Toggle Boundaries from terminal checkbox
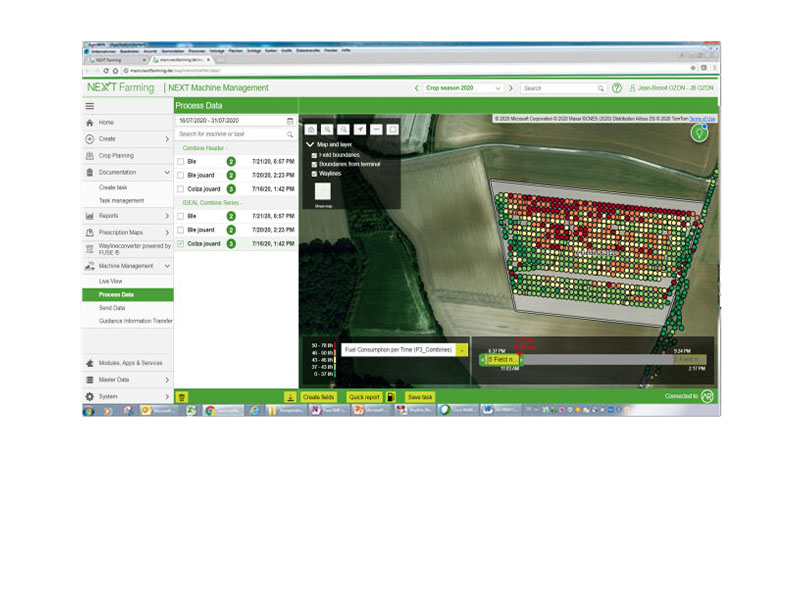Viewport: 800px width, 600px height. click(x=314, y=164)
